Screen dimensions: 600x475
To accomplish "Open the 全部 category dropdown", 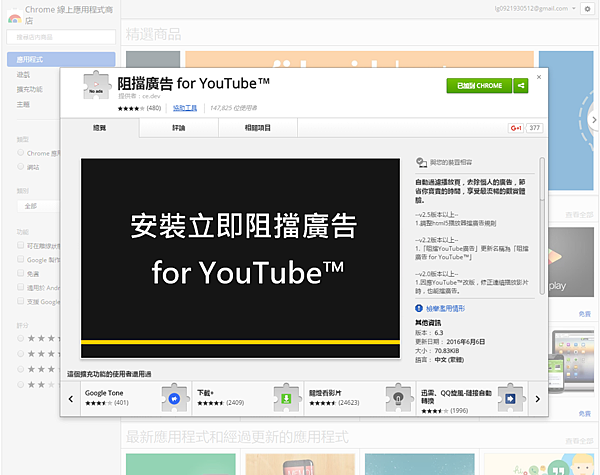I will pos(38,206).
